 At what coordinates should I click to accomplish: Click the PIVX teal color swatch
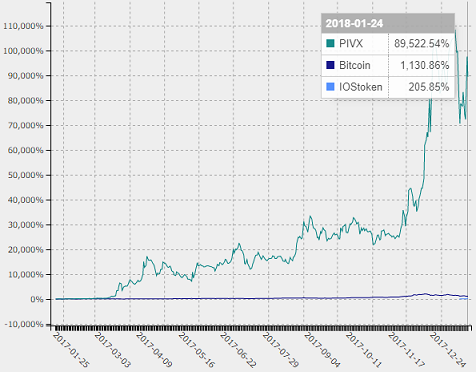coord(330,43)
